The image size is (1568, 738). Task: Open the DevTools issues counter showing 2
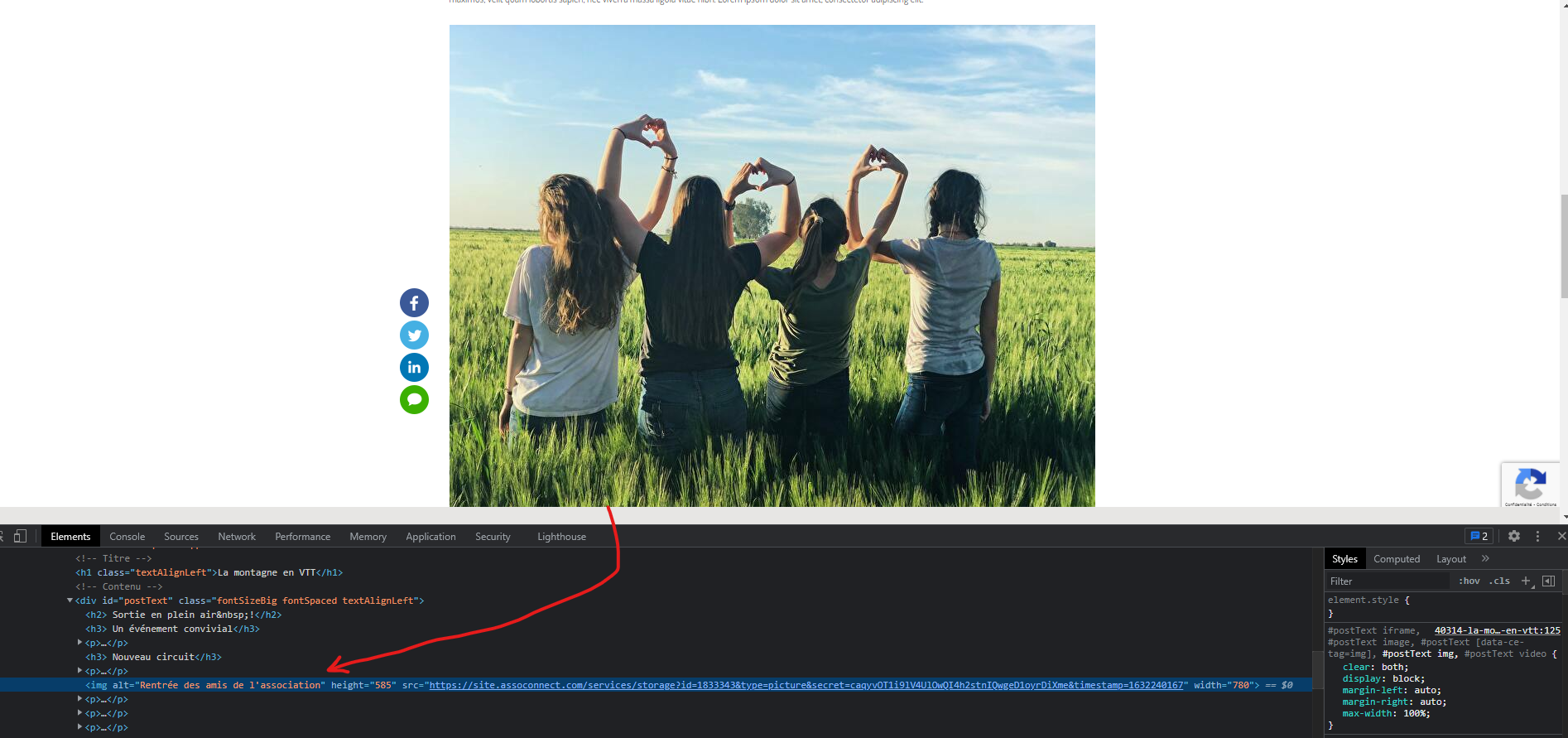click(x=1479, y=536)
